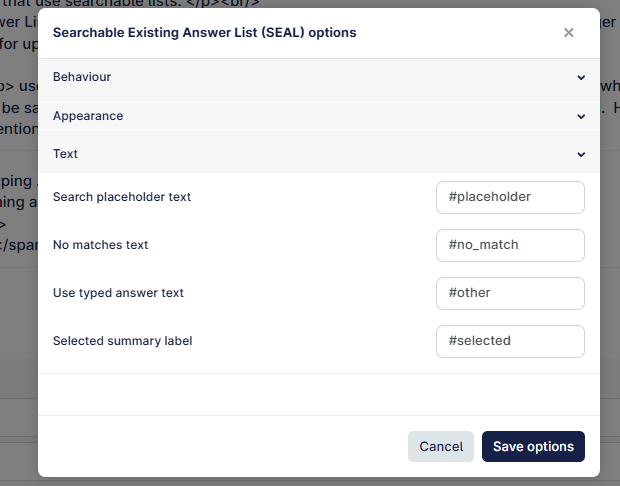The width and height of the screenshot is (620, 486).
Task: Focus the #no_match input field
Action: click(x=510, y=245)
